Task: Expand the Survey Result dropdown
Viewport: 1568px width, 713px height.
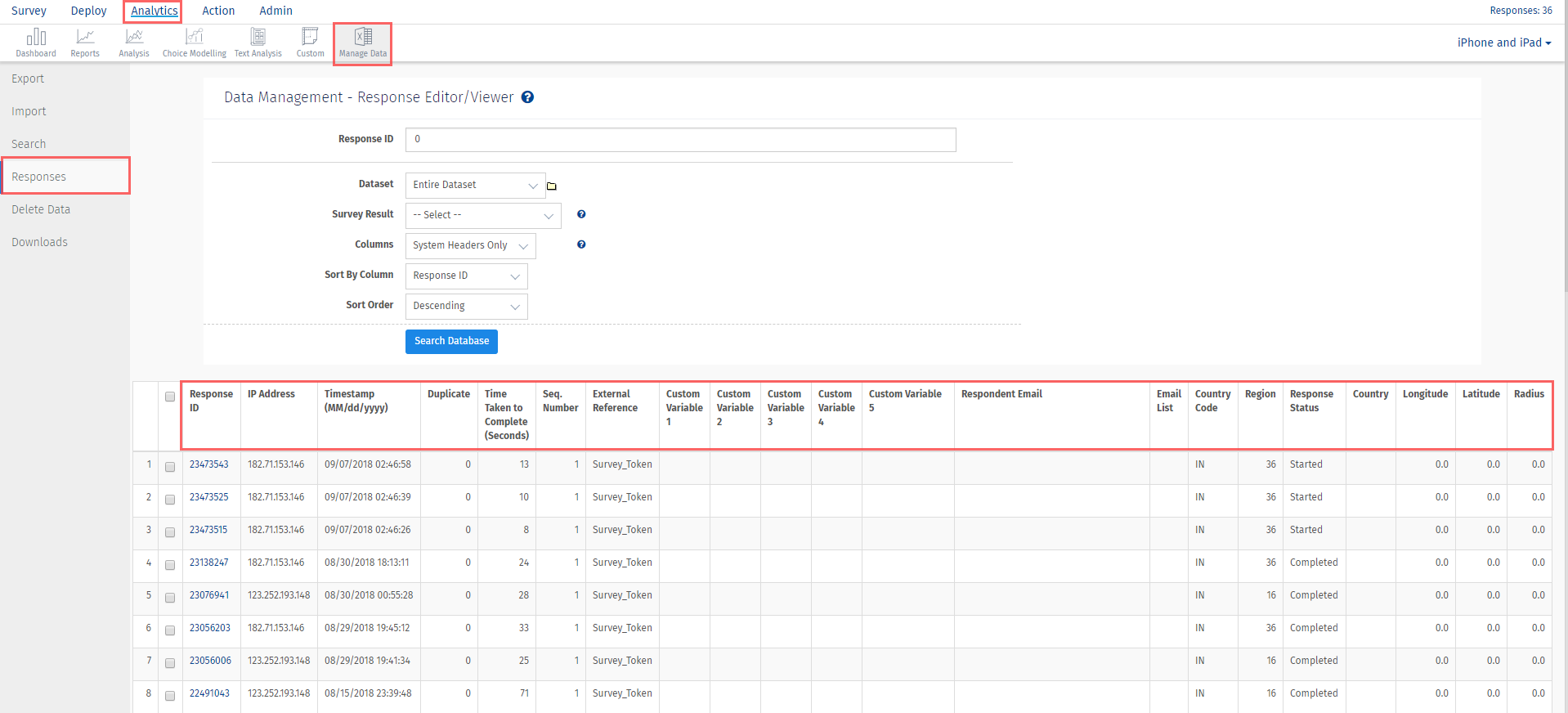Action: 483,216
